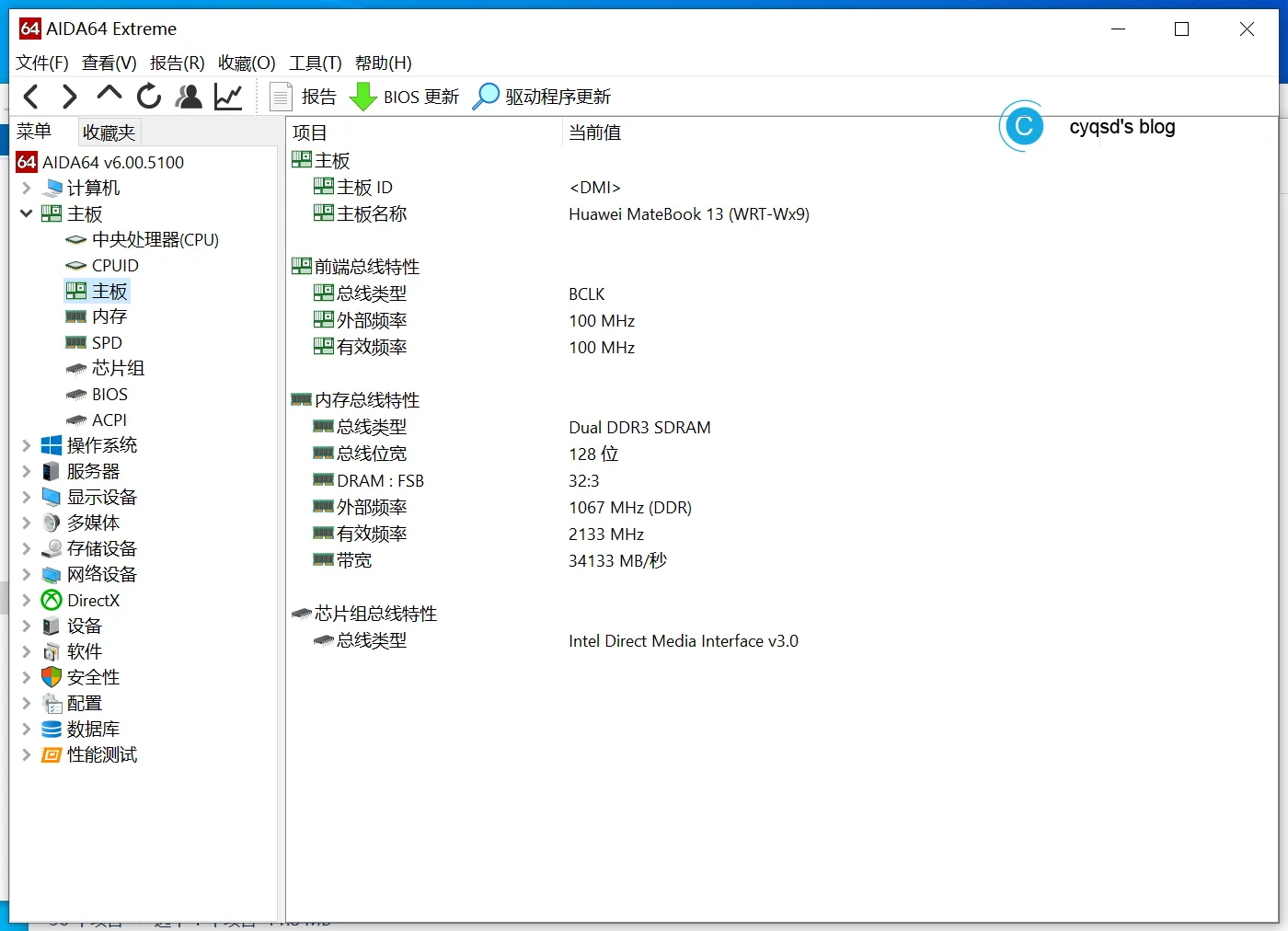The image size is (1288, 931).
Task: Click the 安全性 shield icon
Action: pos(52,677)
